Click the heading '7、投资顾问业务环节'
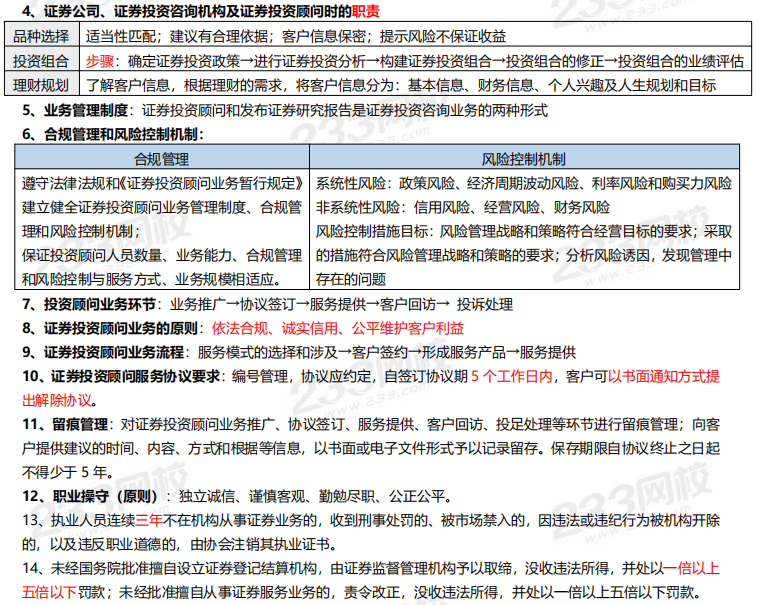 point(89,304)
